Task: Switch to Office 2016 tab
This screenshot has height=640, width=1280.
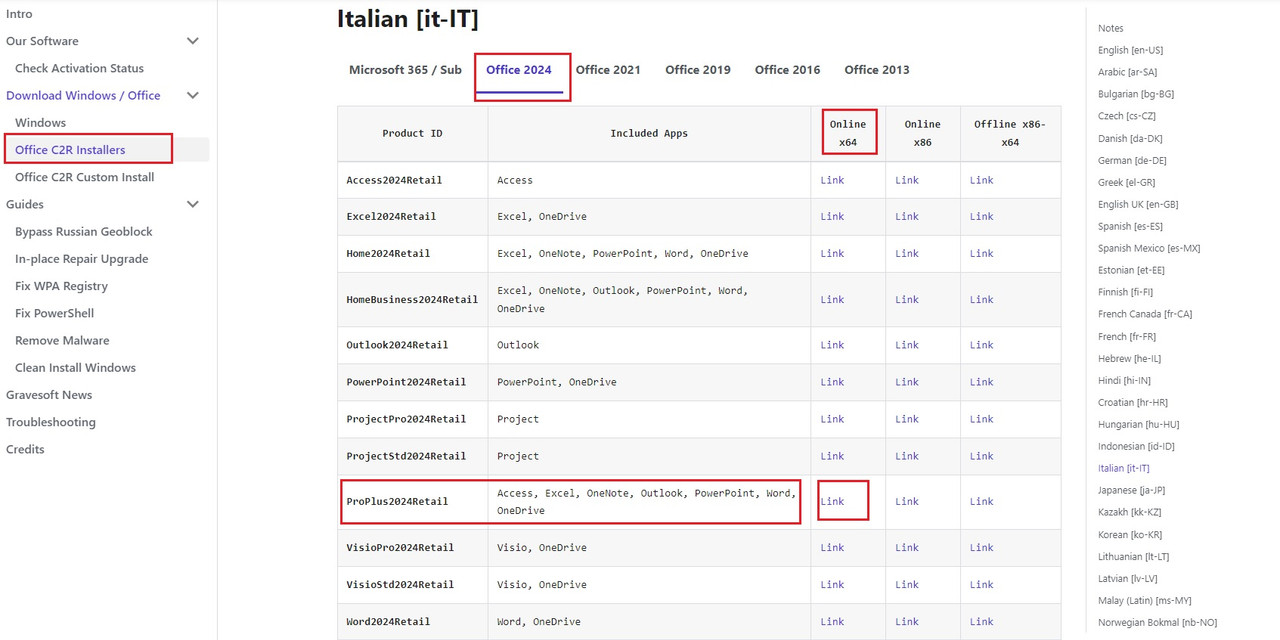Action: coord(787,70)
